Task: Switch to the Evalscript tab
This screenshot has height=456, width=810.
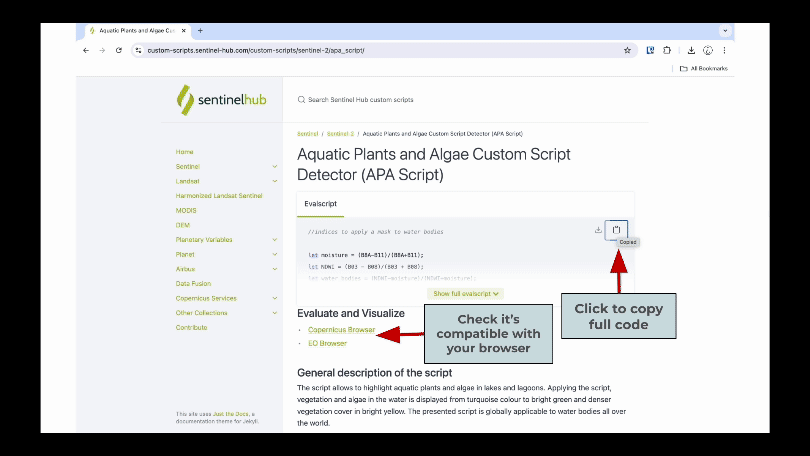Action: (x=320, y=204)
